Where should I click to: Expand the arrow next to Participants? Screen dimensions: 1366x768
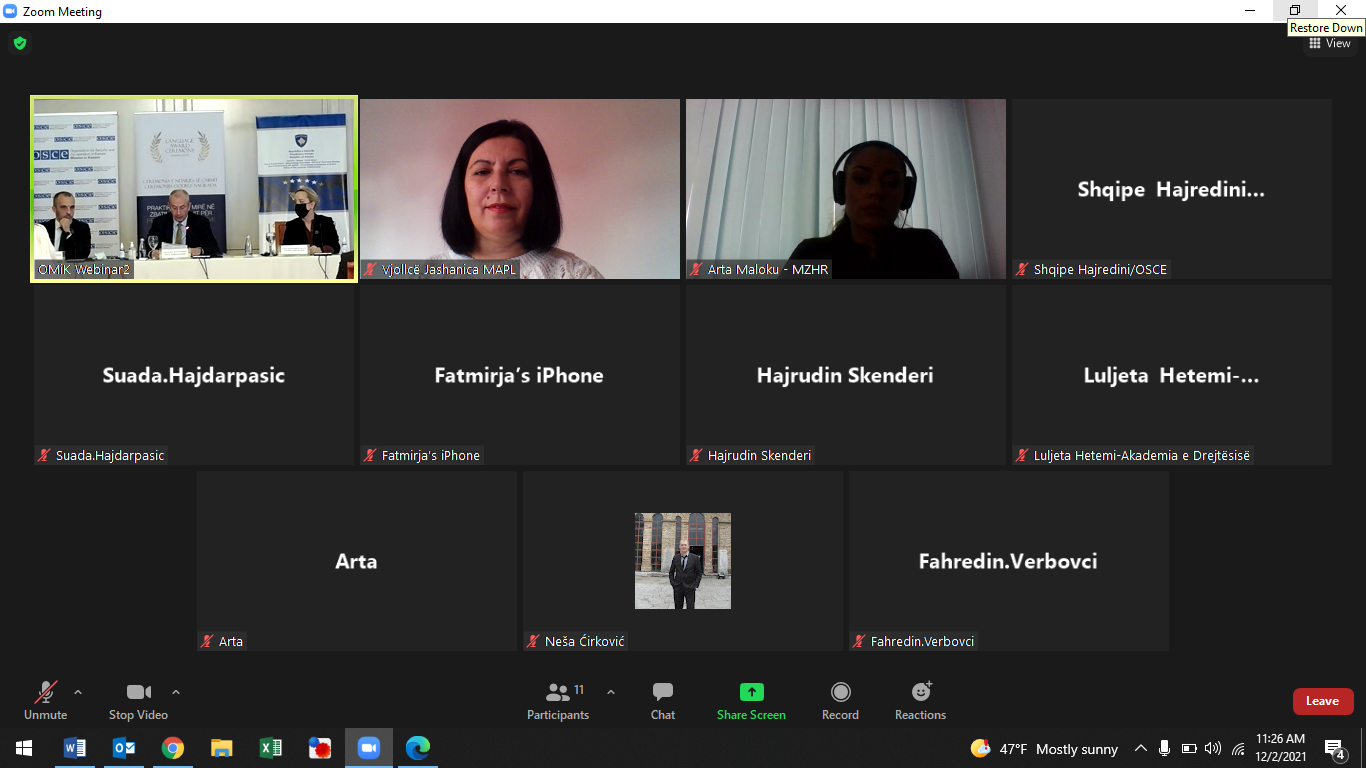(611, 692)
